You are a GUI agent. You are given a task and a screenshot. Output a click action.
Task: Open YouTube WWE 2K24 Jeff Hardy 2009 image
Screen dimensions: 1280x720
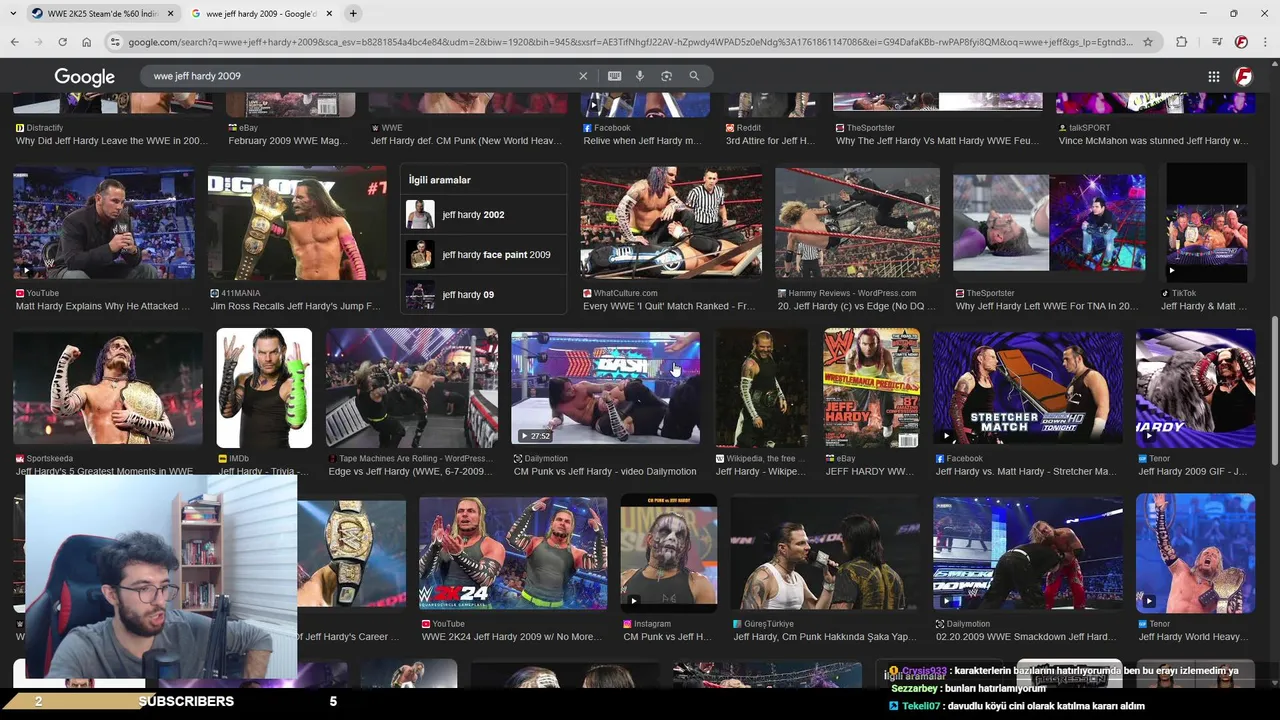pos(513,553)
